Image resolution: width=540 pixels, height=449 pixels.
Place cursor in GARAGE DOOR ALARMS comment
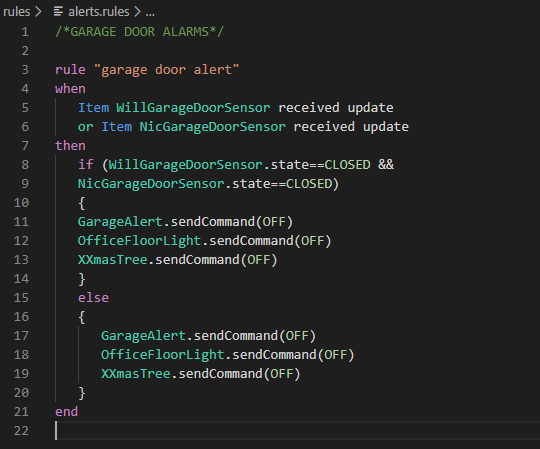click(139, 32)
